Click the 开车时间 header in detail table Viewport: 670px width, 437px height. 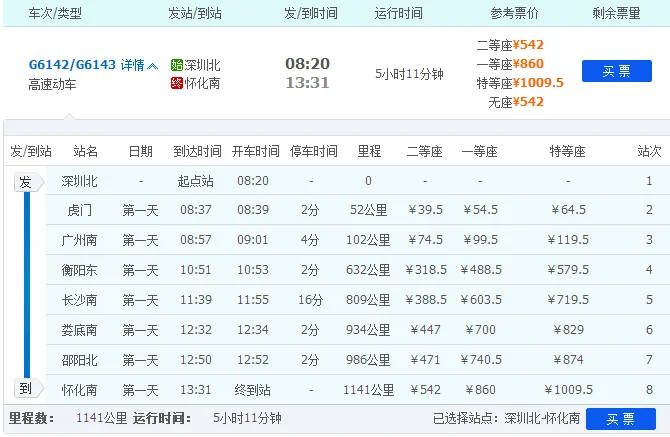[256, 151]
